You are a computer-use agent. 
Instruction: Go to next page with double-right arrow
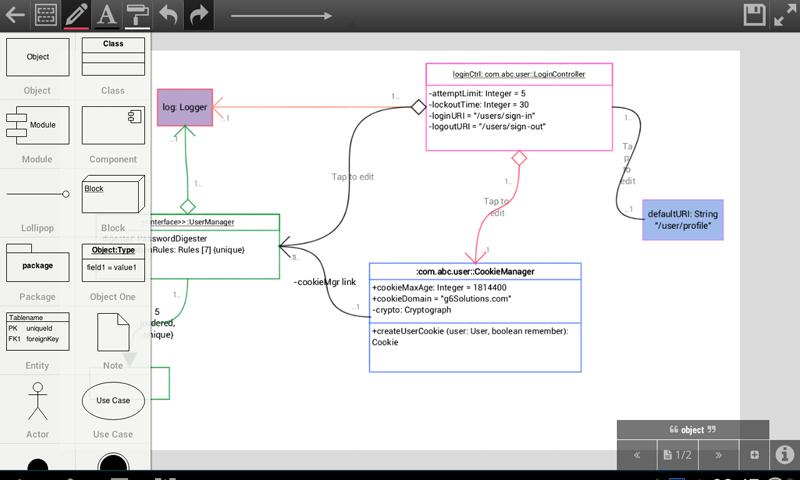click(x=717, y=455)
